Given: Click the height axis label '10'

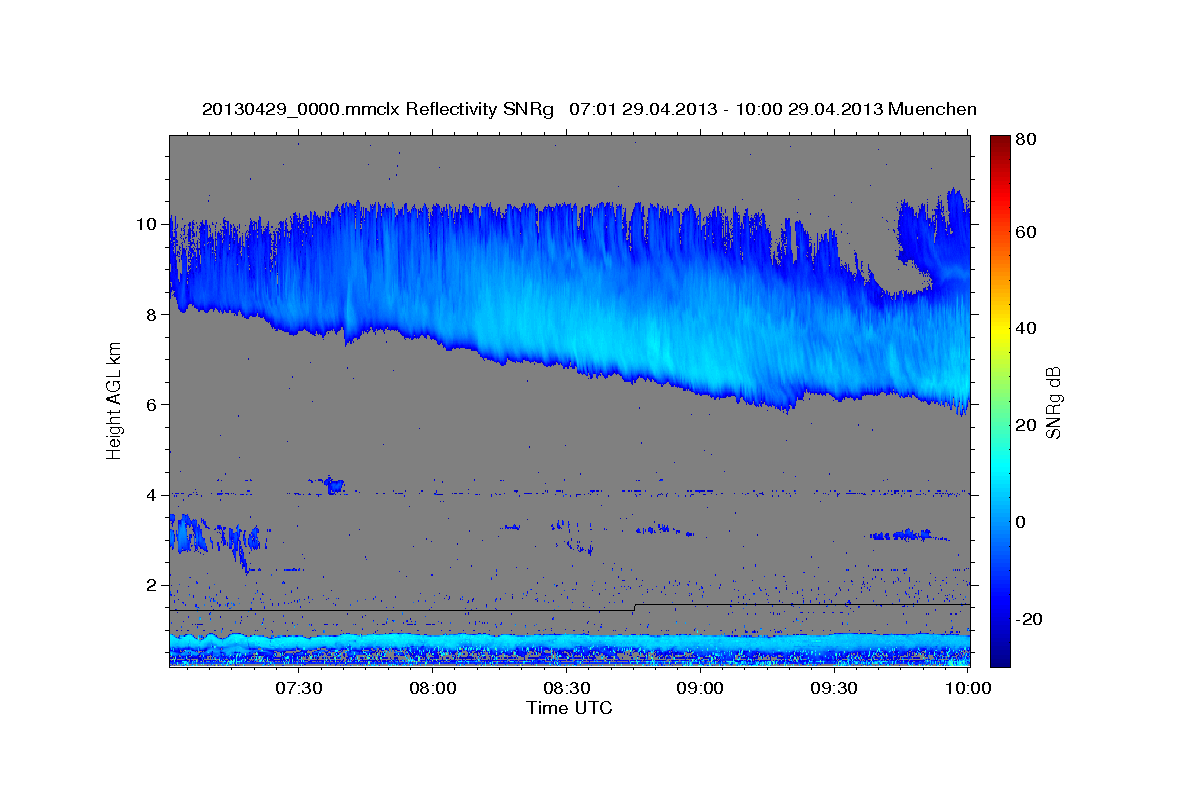Looking at the screenshot, I should tap(146, 224).
